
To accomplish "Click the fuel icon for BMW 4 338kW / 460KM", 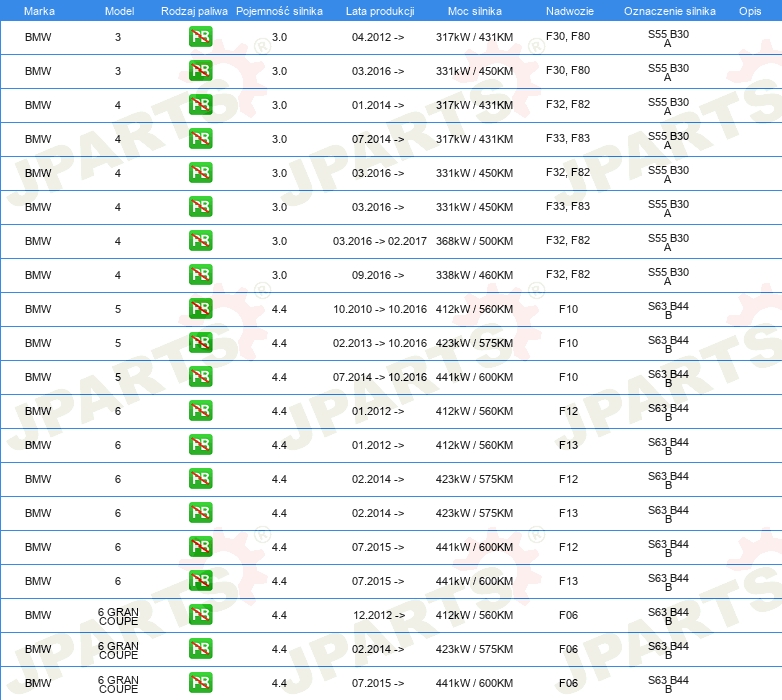I will tap(200, 275).
